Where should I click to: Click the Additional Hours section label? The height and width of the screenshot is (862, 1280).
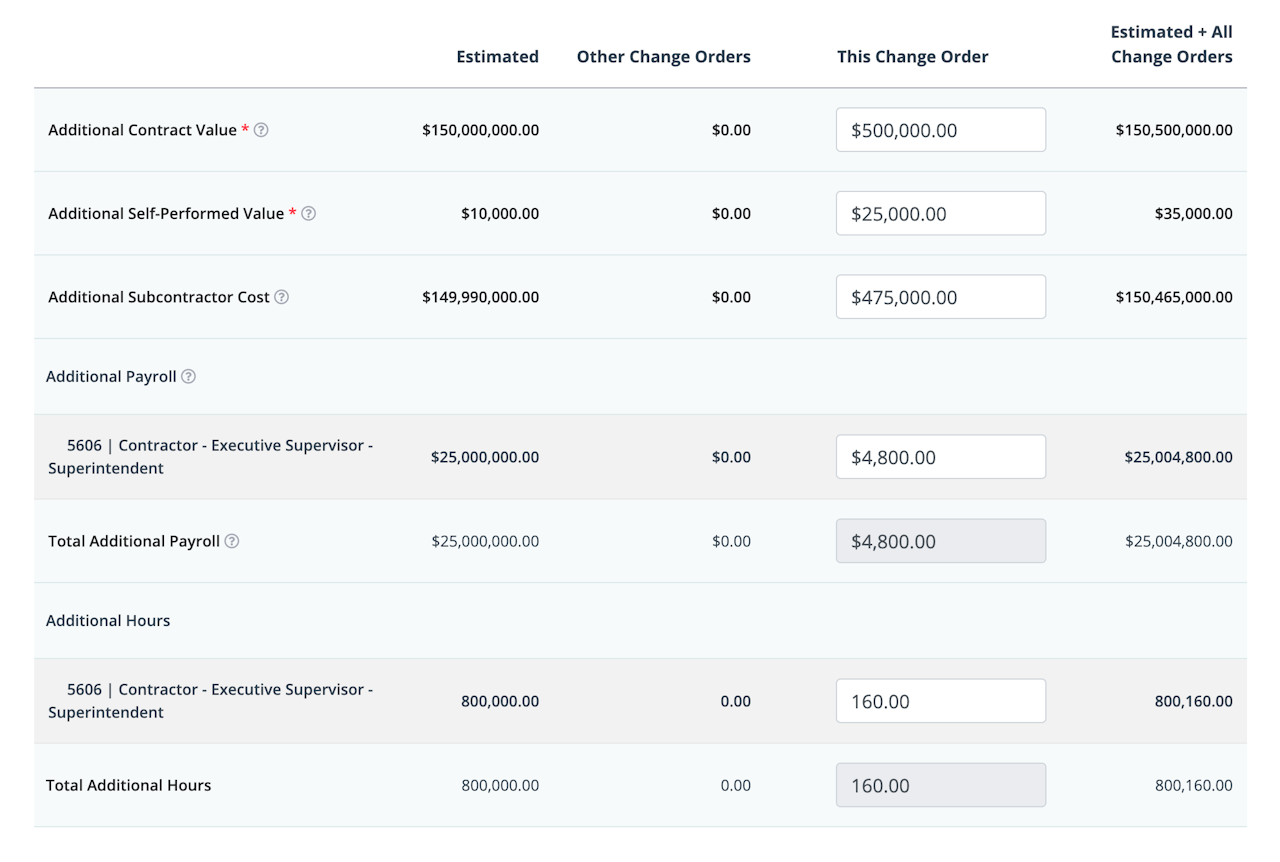[108, 621]
